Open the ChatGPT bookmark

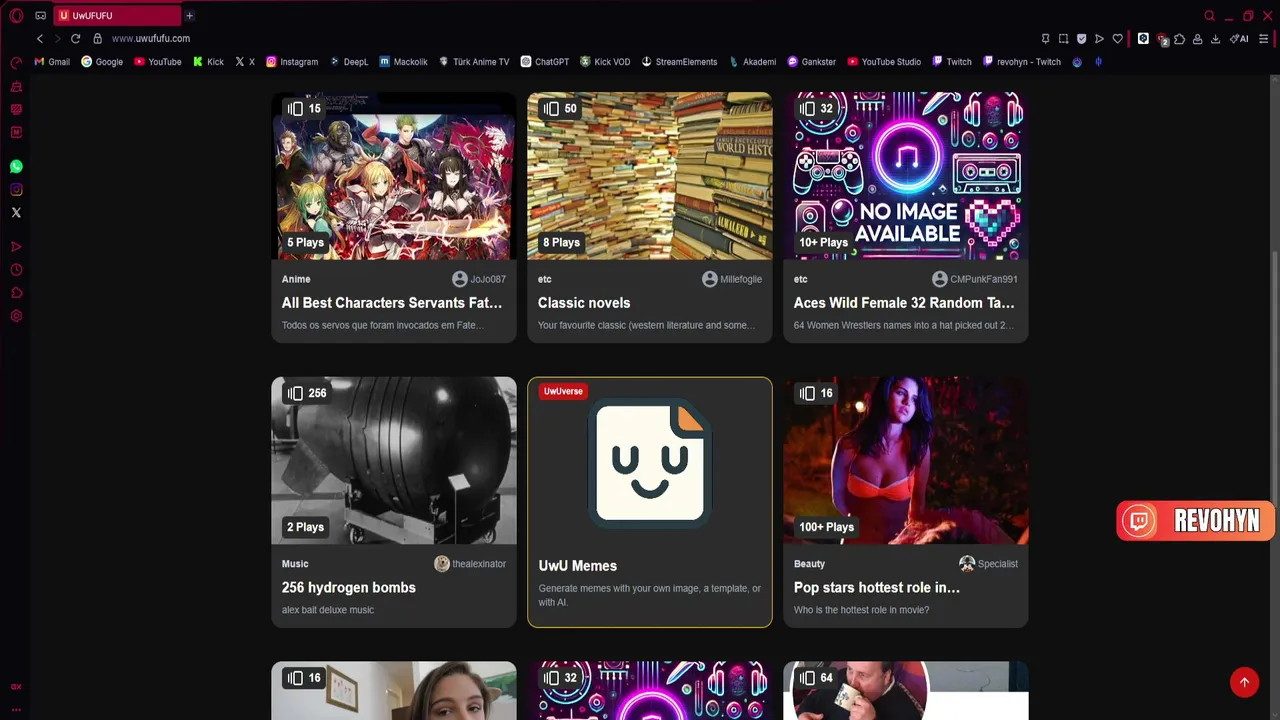point(545,62)
